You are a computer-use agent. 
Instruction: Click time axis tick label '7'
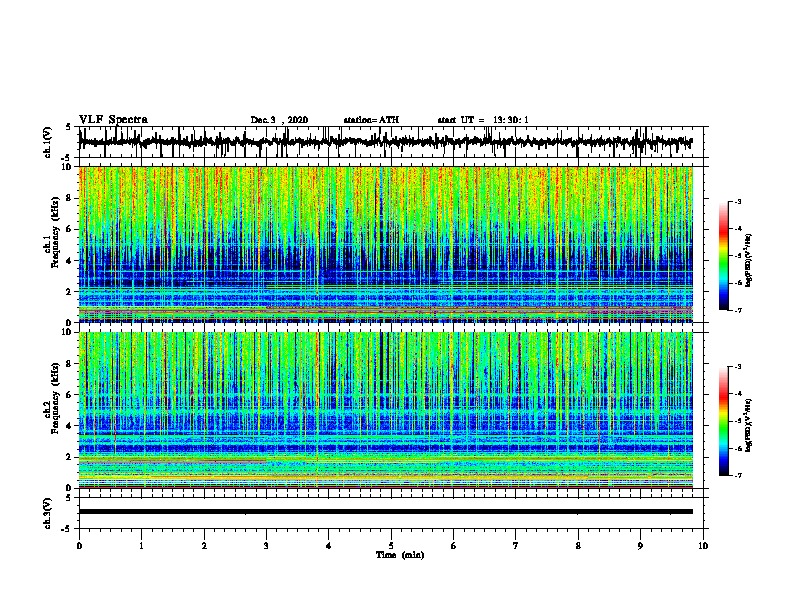516,546
